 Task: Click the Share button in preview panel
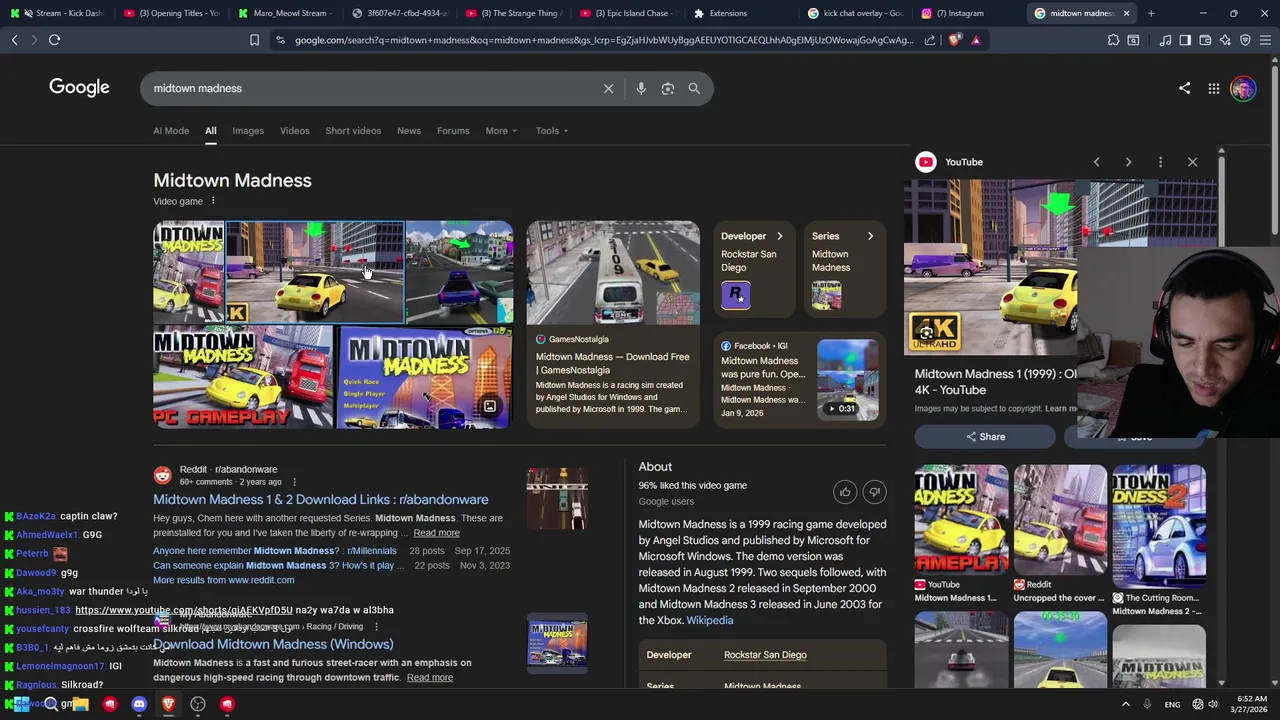(x=985, y=437)
